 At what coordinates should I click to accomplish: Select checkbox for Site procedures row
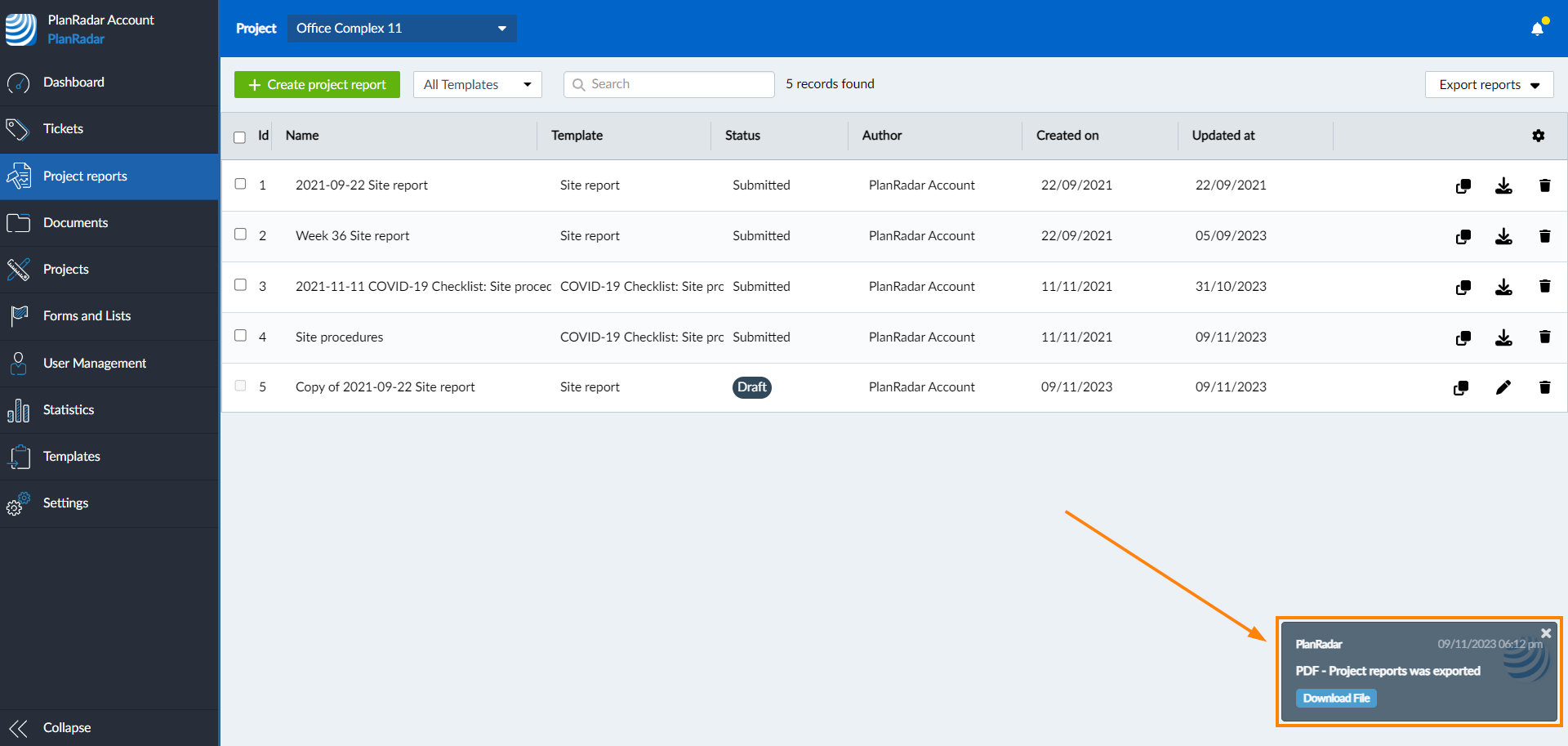(240, 336)
